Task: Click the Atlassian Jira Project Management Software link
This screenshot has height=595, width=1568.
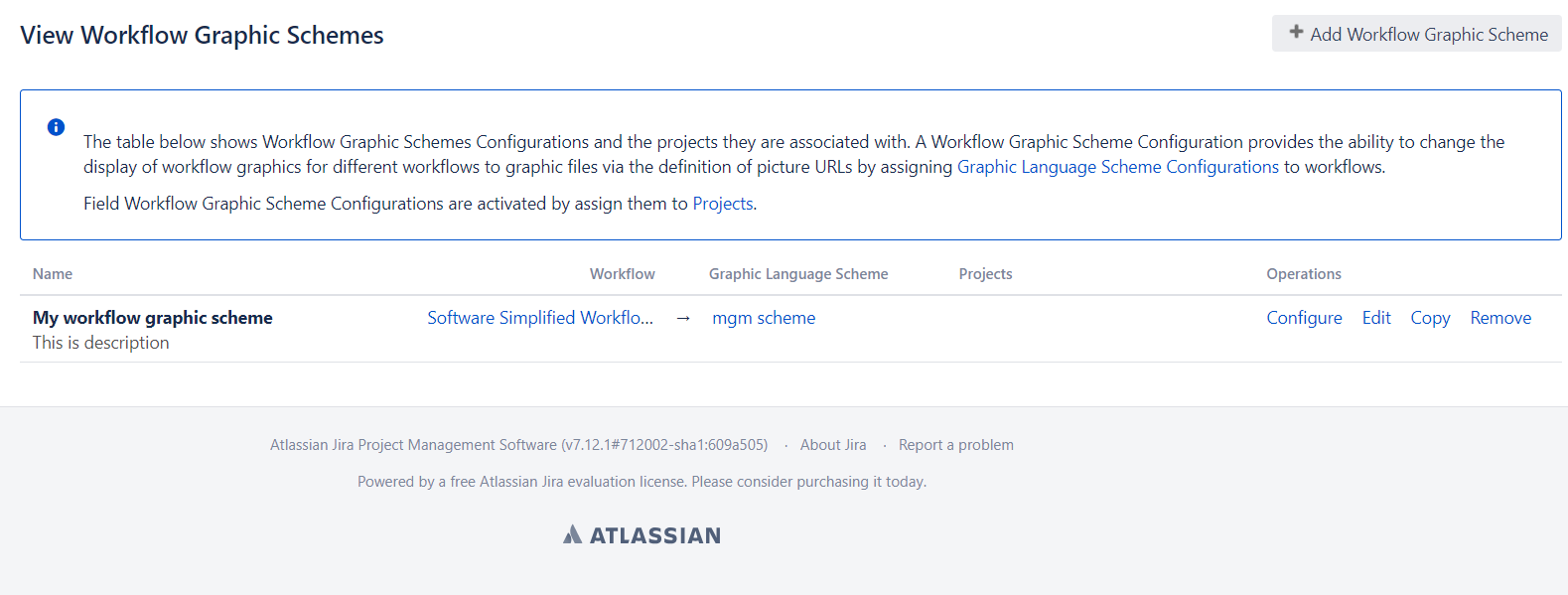Action: point(413,445)
